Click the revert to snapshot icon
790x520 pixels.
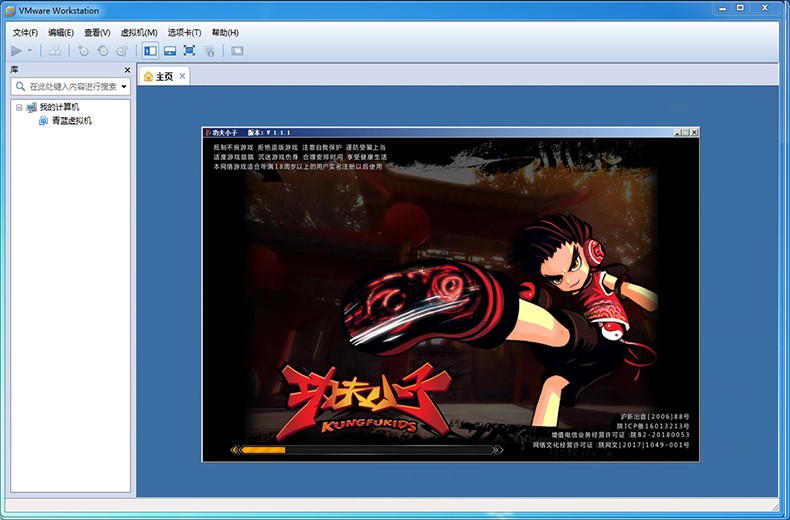click(103, 50)
